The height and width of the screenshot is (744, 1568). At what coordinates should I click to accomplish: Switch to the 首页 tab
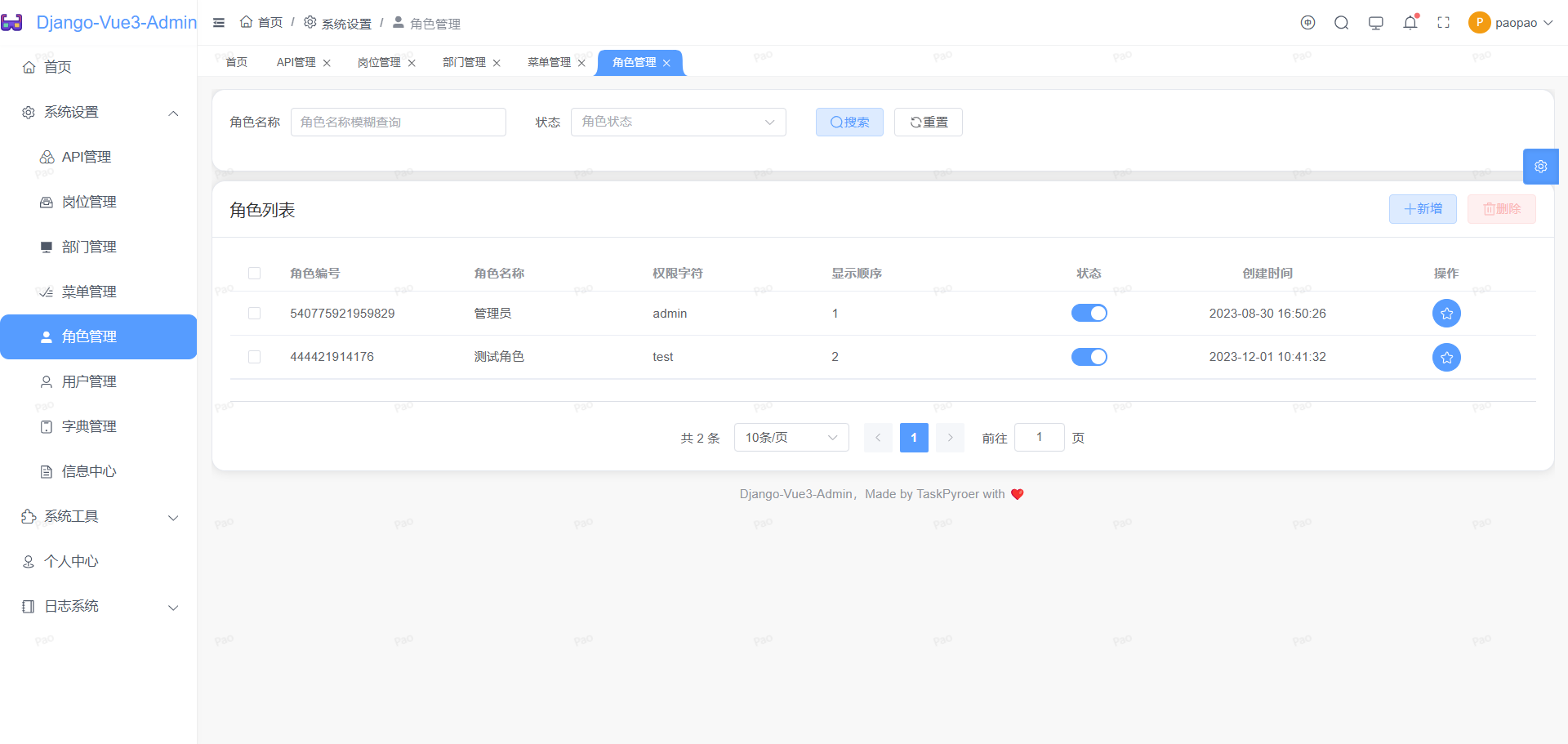[x=237, y=63]
